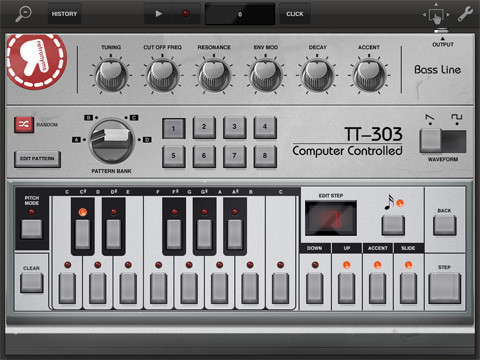Screen dimensions: 480x360
Task: Click the ENV MOD knob
Action: pyautogui.click(x=266, y=76)
